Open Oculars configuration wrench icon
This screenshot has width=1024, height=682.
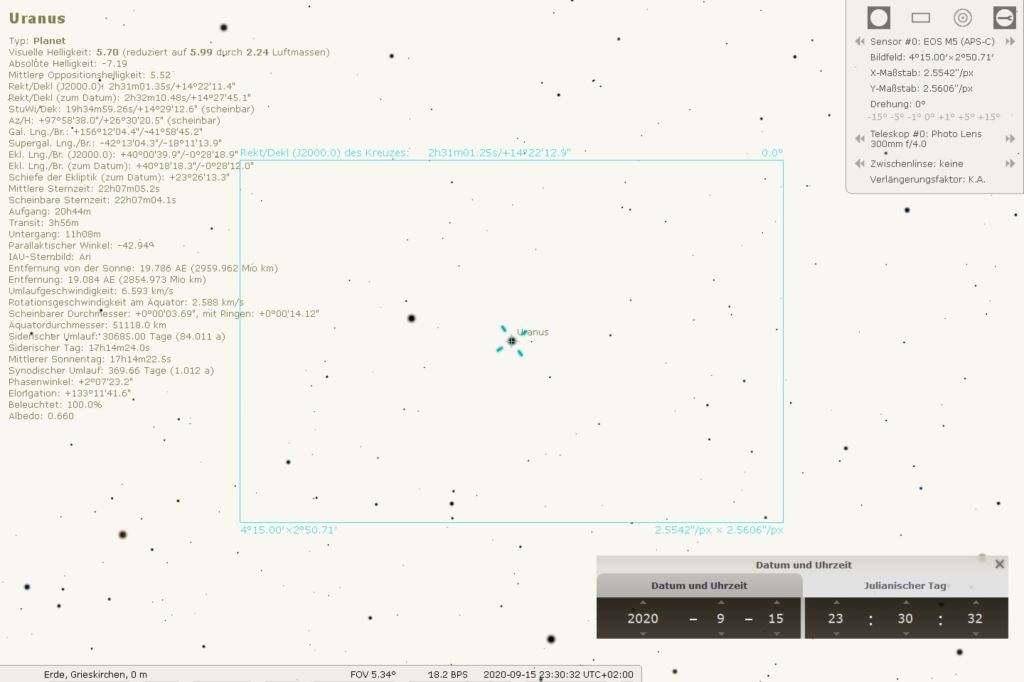coord(1004,17)
